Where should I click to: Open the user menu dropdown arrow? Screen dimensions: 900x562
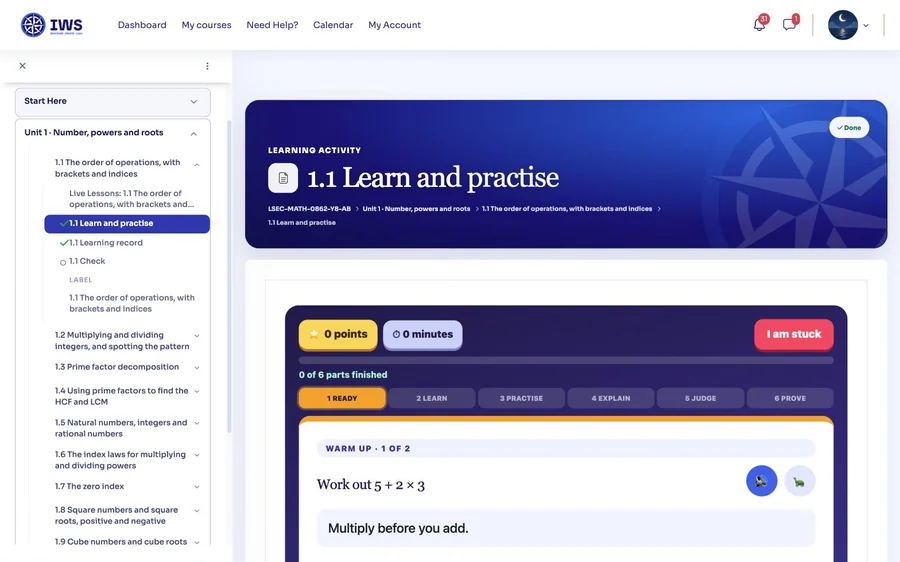[x=866, y=25]
